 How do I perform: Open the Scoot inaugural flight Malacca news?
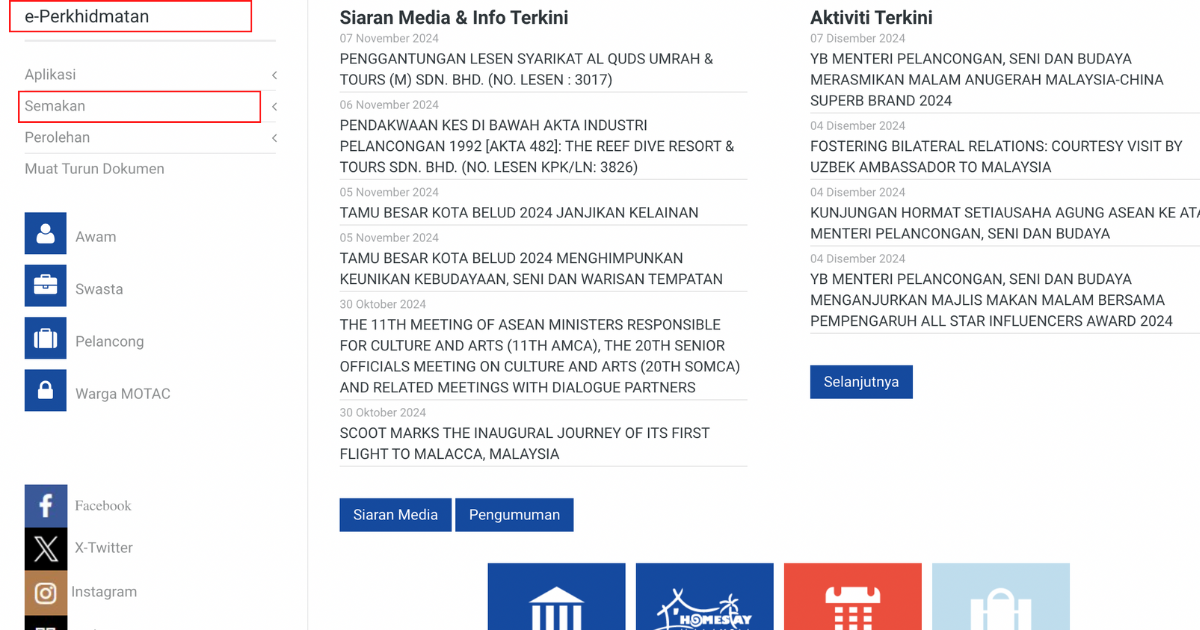(524, 443)
